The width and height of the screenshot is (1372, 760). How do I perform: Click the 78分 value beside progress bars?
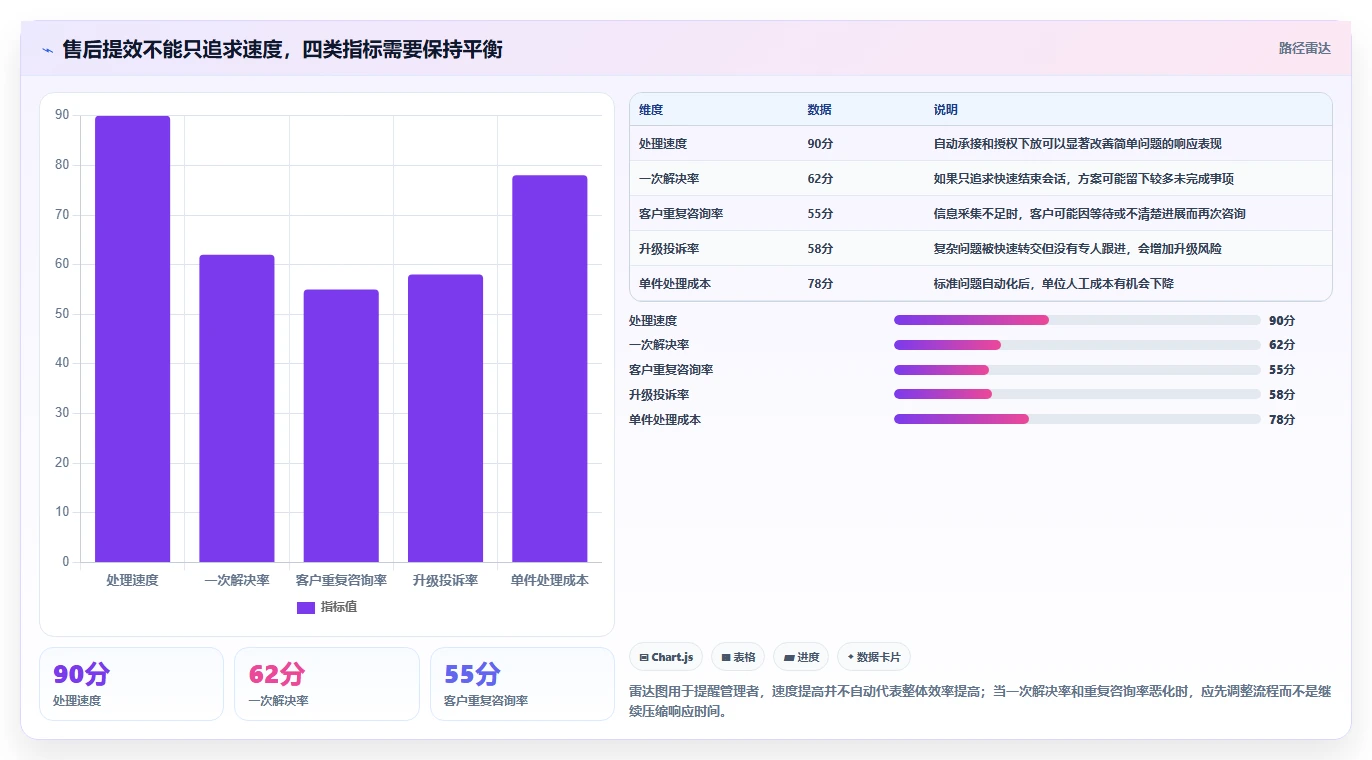(x=1282, y=420)
